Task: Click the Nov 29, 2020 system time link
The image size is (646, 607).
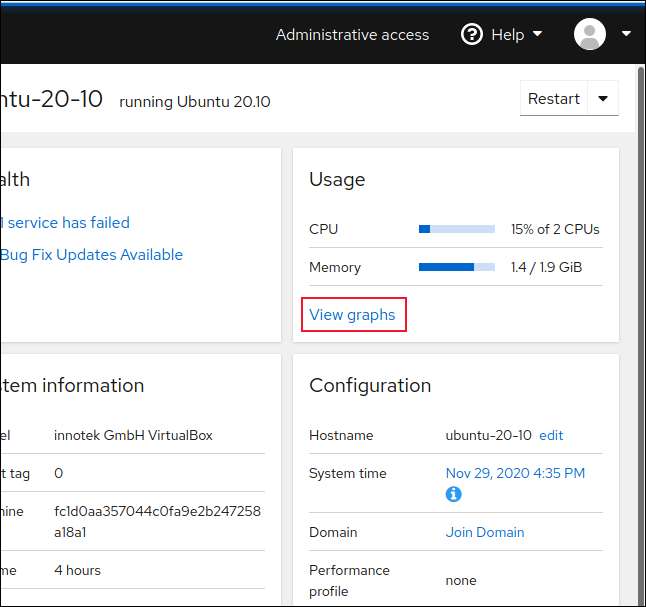Action: pyautogui.click(x=515, y=473)
